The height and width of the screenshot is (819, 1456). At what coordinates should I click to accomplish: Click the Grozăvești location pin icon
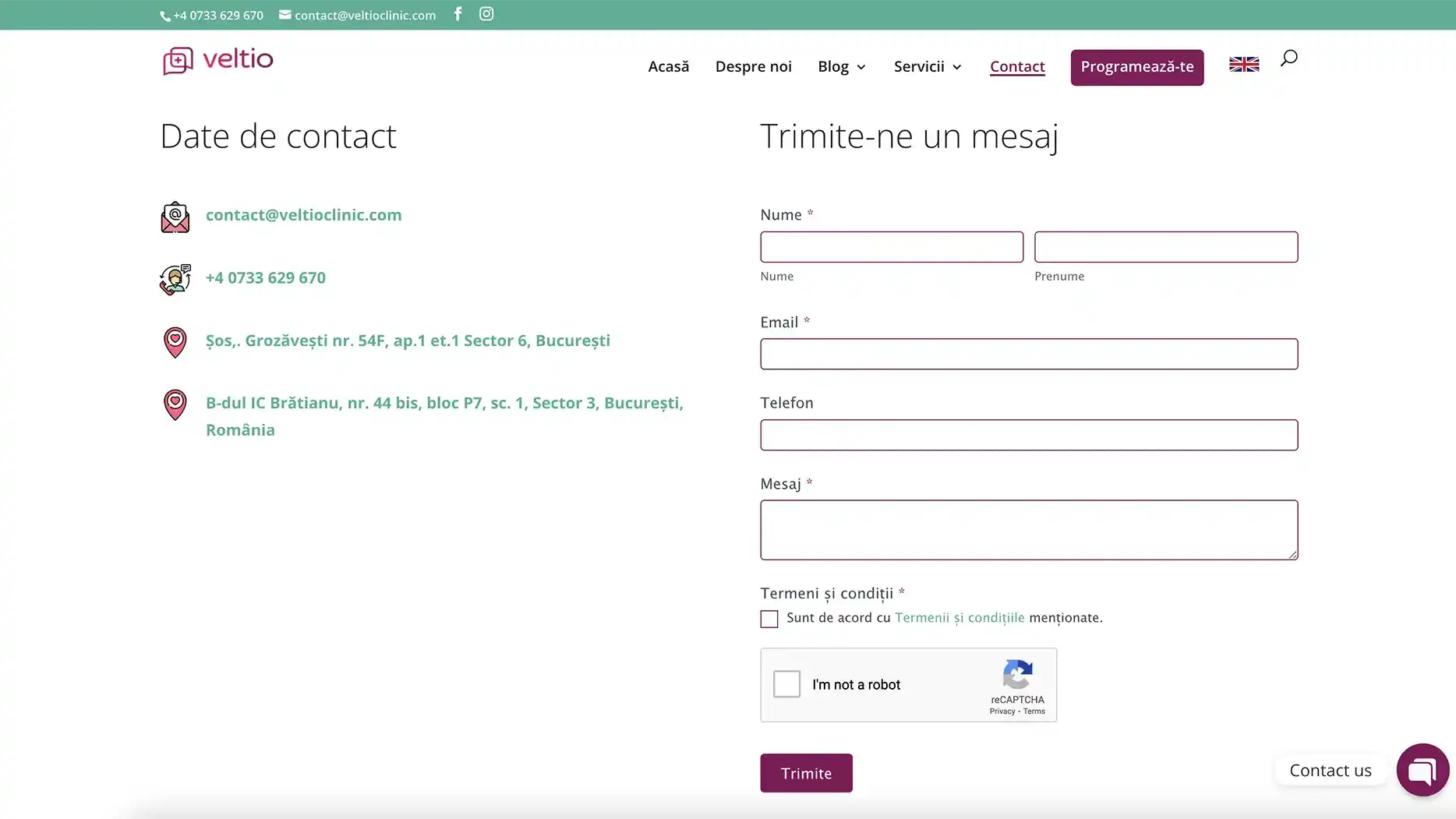click(175, 342)
